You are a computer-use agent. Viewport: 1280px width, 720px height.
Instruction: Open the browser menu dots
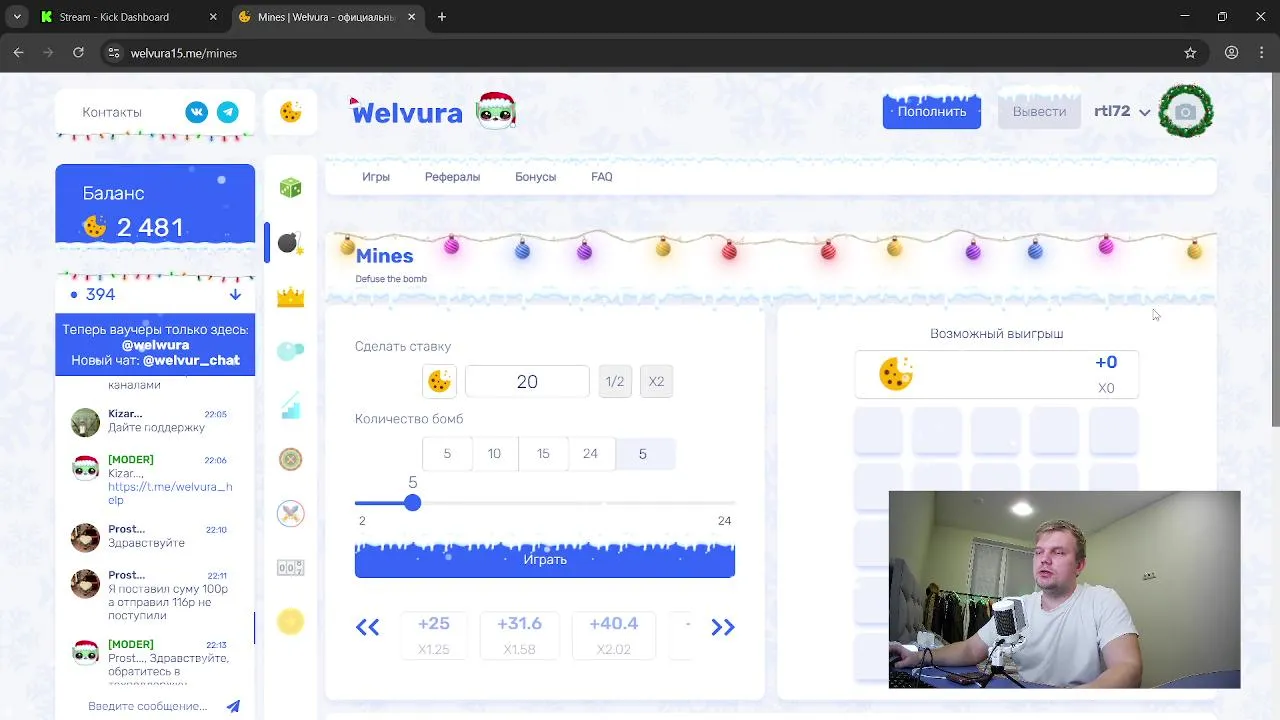pos(1262,53)
